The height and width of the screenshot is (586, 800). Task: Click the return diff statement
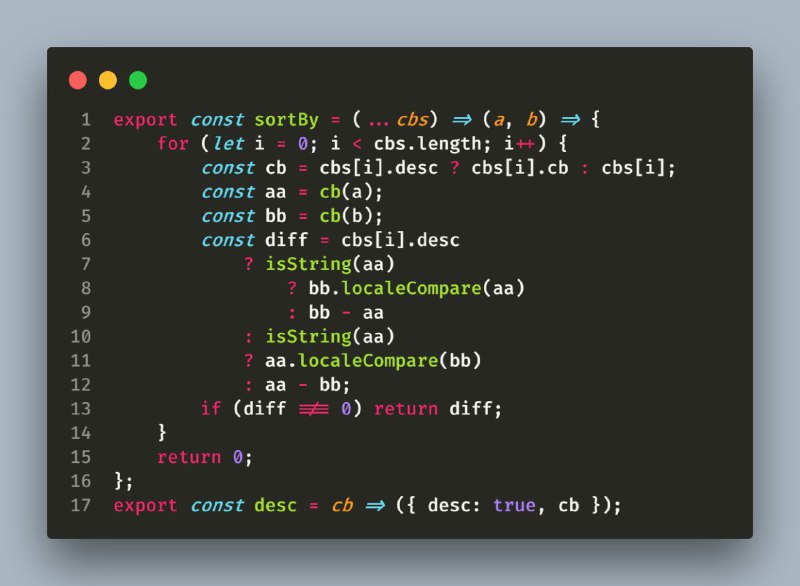438,409
